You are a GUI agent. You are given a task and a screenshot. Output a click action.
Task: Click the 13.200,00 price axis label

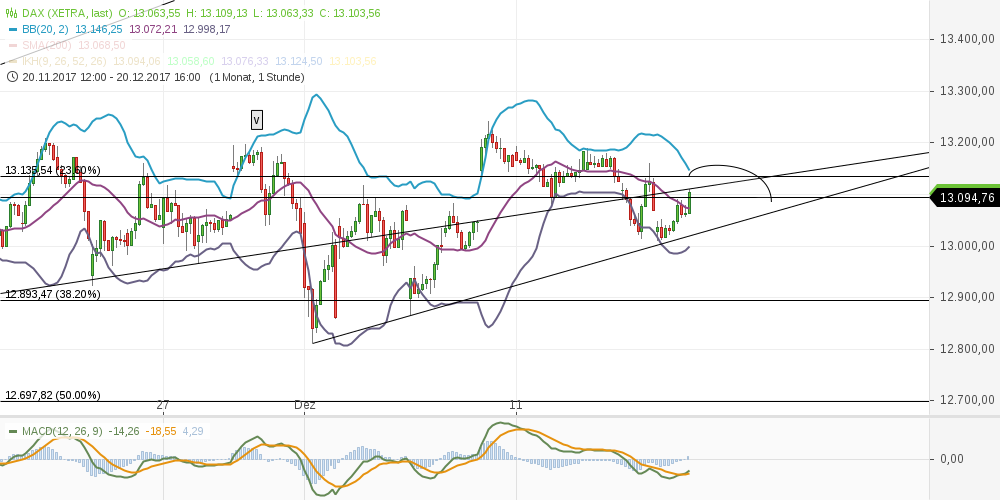(967, 142)
